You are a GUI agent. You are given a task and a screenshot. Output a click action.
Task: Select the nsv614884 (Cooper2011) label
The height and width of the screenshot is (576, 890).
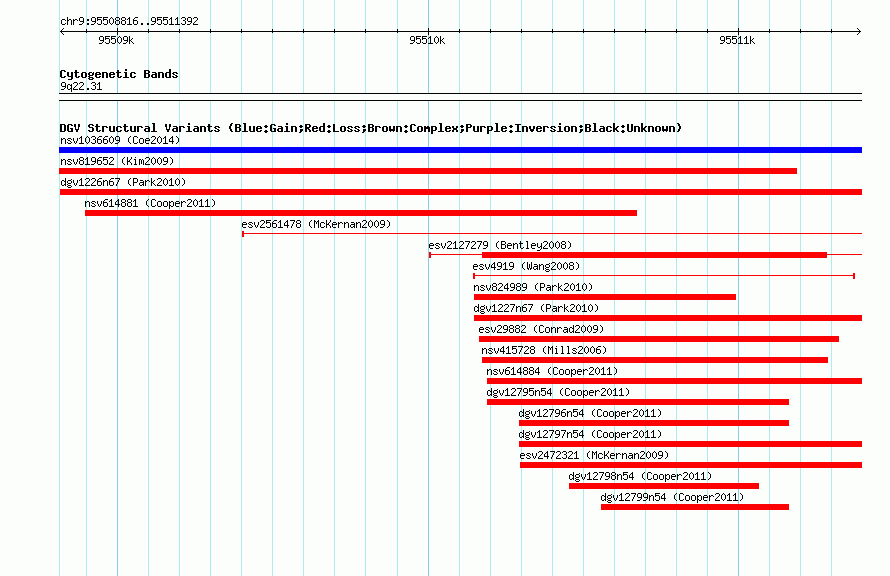click(x=552, y=371)
